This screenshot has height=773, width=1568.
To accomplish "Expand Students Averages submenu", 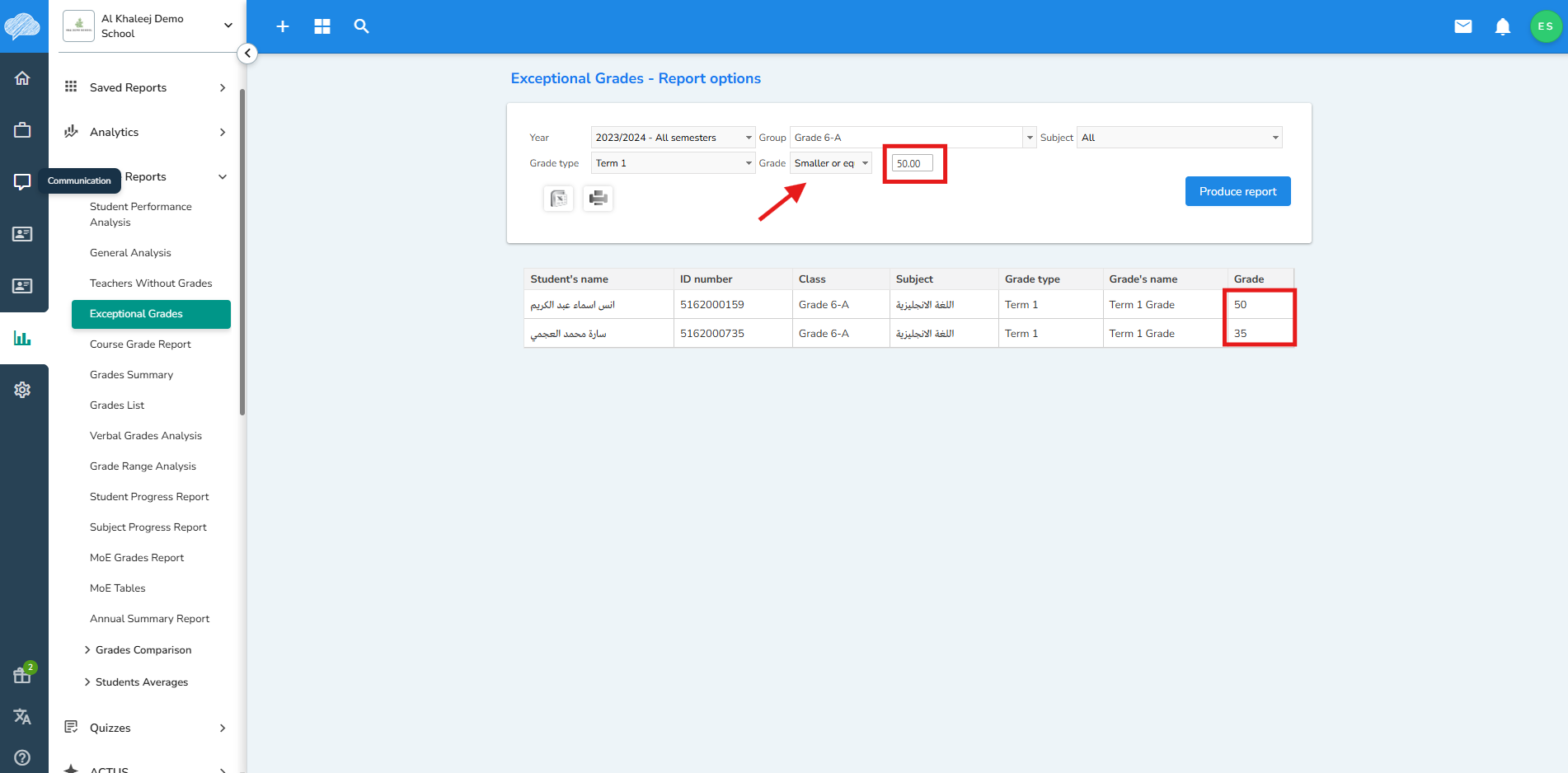I will pos(137,682).
